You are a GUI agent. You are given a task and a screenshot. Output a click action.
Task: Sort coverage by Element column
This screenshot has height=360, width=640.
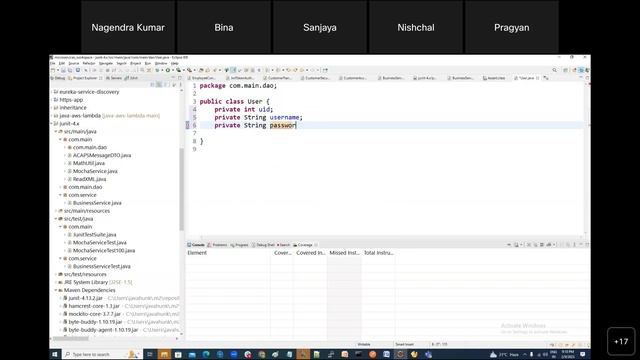(x=228, y=253)
